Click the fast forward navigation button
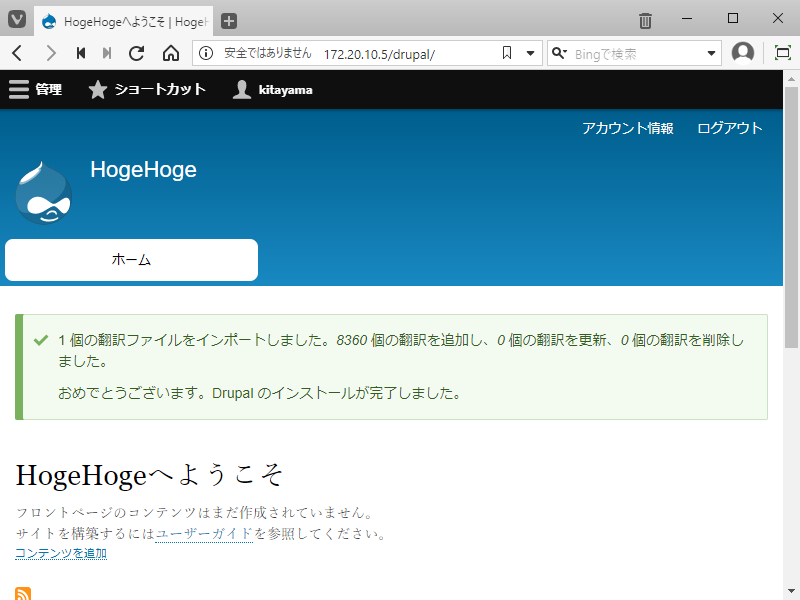This screenshot has height=600, width=800. 107,53
